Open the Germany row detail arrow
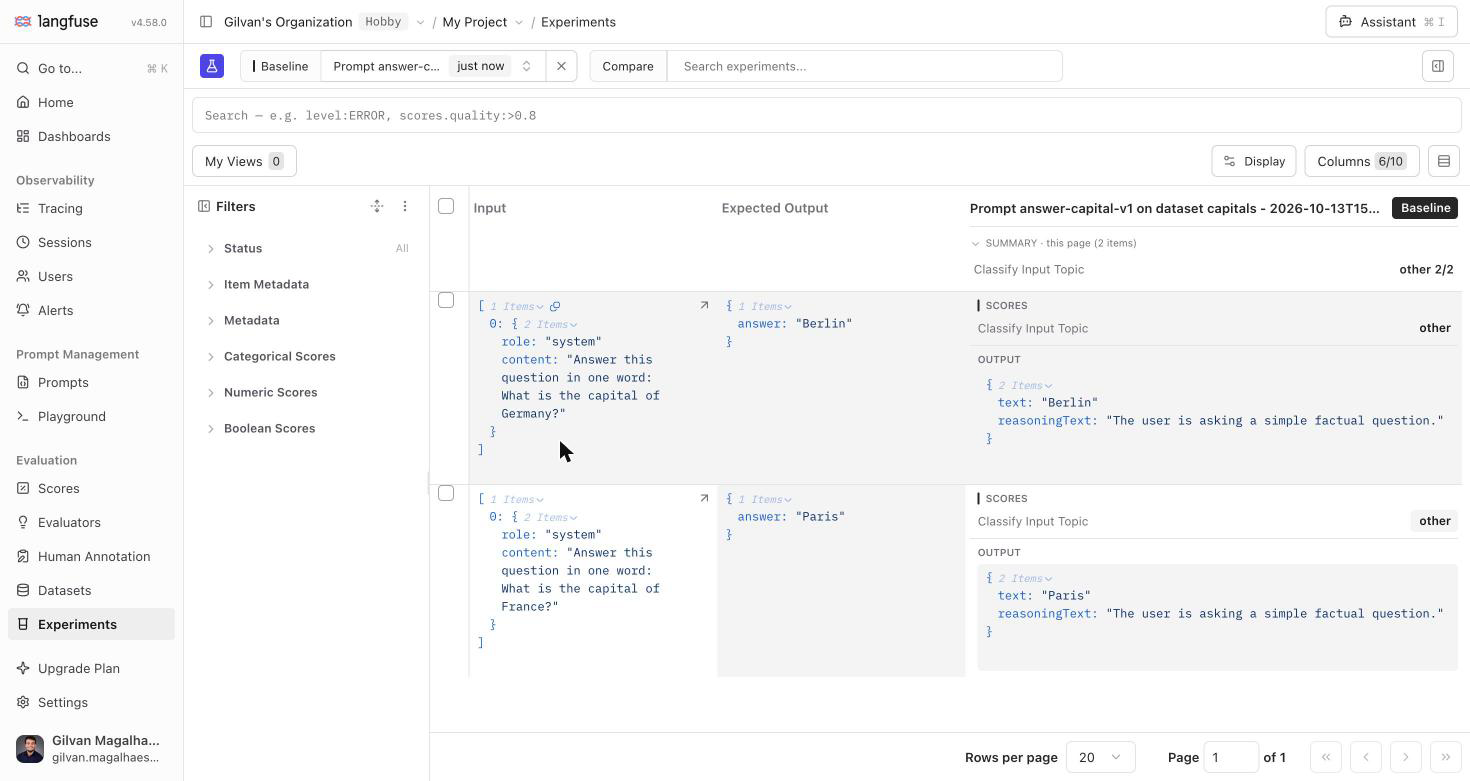Viewport: 1470px width, 781px height. (704, 305)
